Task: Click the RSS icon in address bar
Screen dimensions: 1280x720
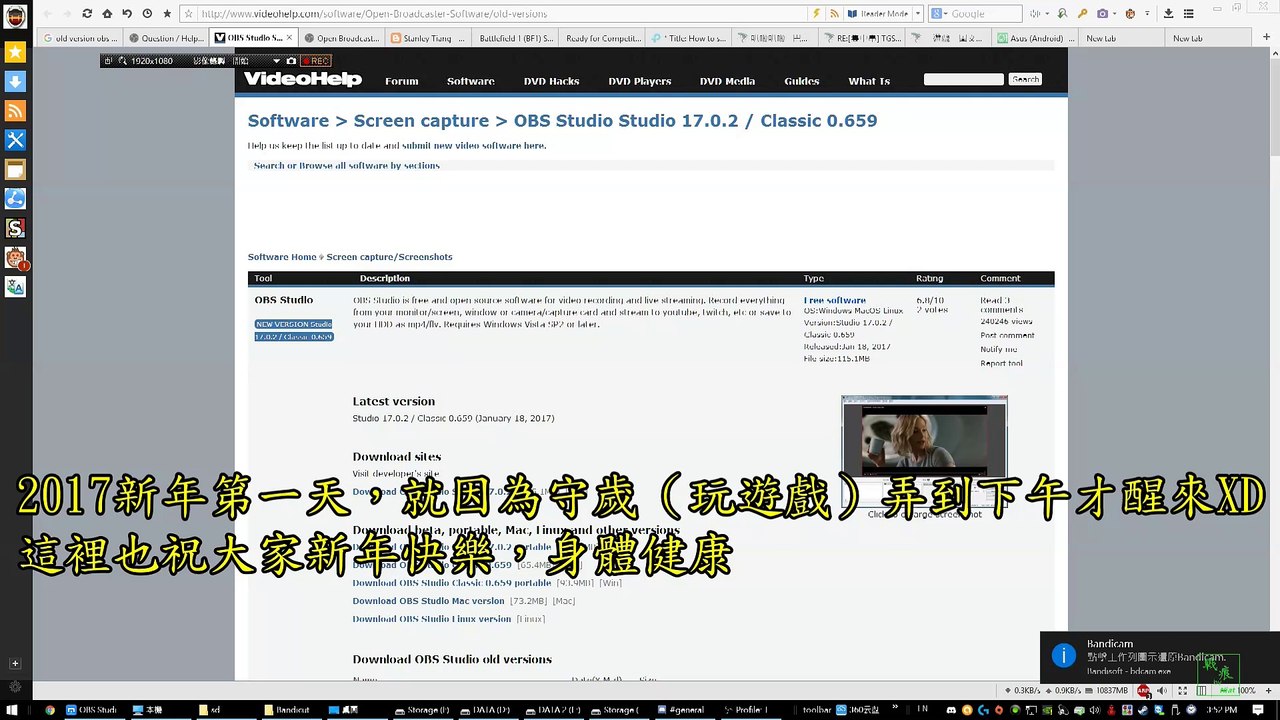Action: [x=835, y=14]
